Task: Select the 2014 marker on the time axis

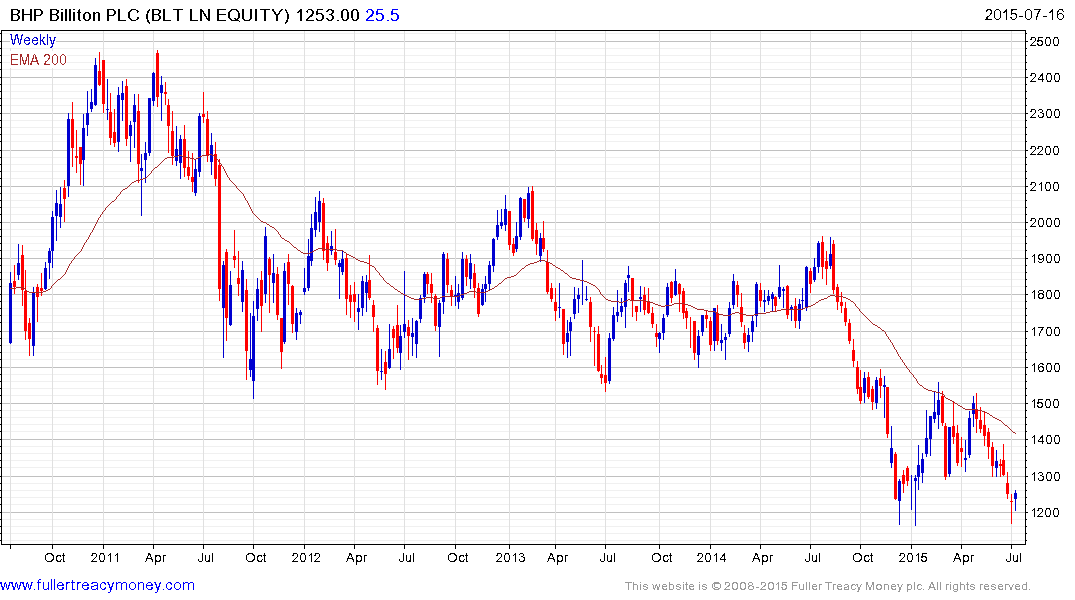Action: tap(713, 557)
